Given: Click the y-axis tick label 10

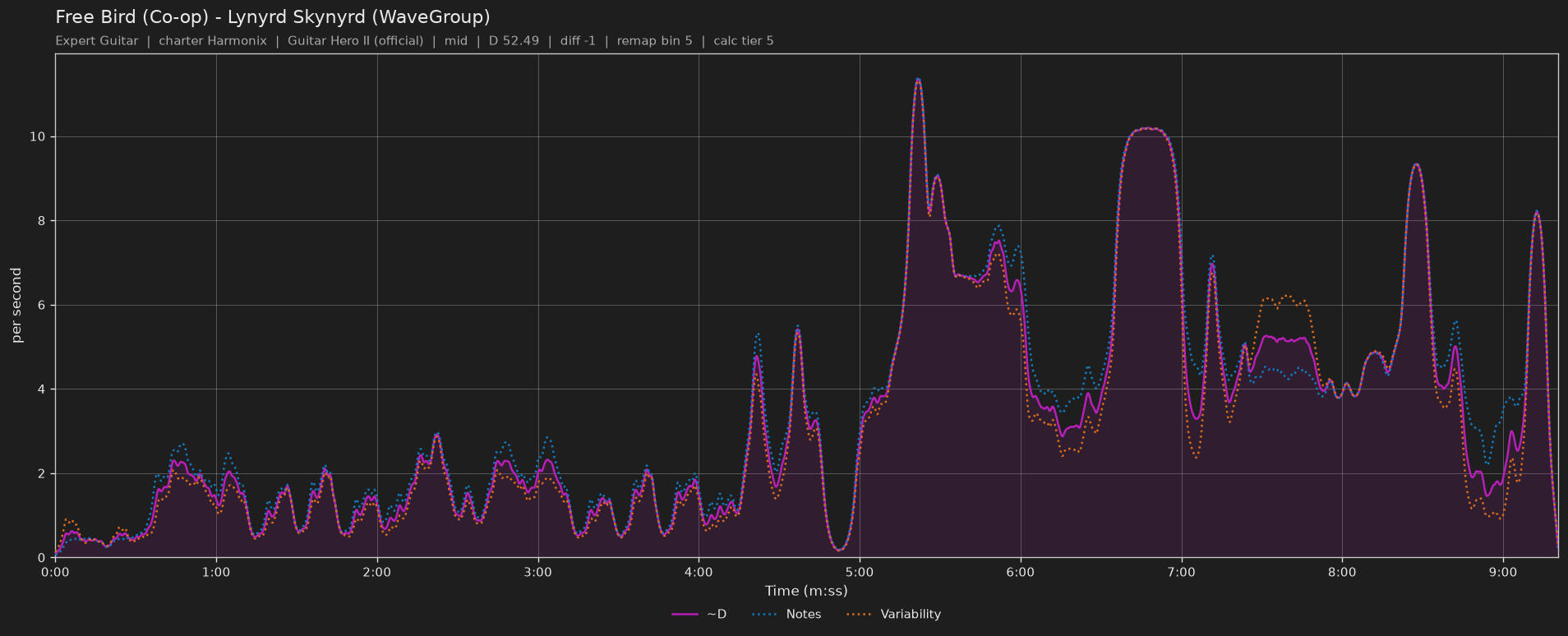Looking at the screenshot, I should pyautogui.click(x=38, y=137).
